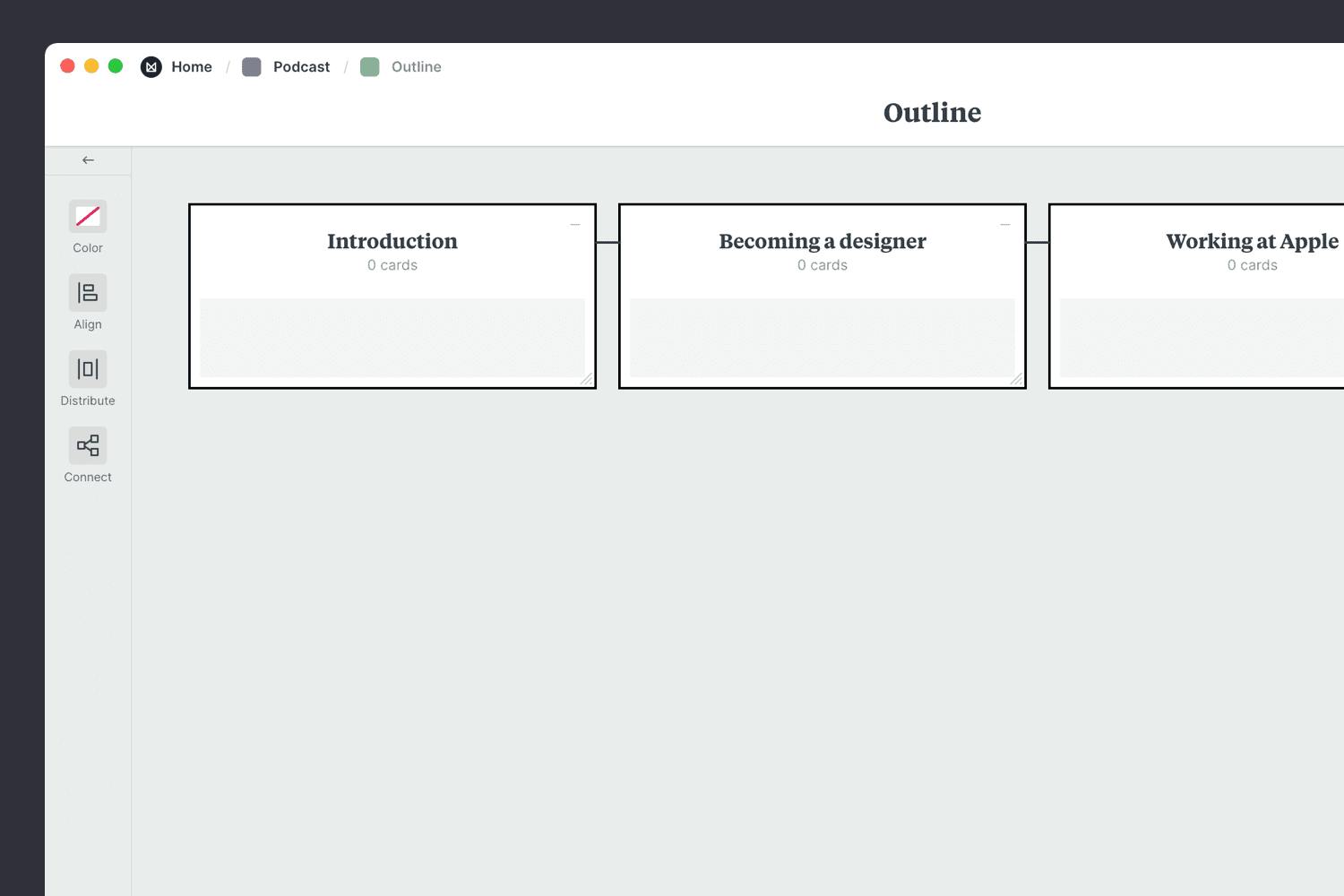Viewport: 1344px width, 896px height.
Task: Click the Becoming a designer heading
Action: 823,241
